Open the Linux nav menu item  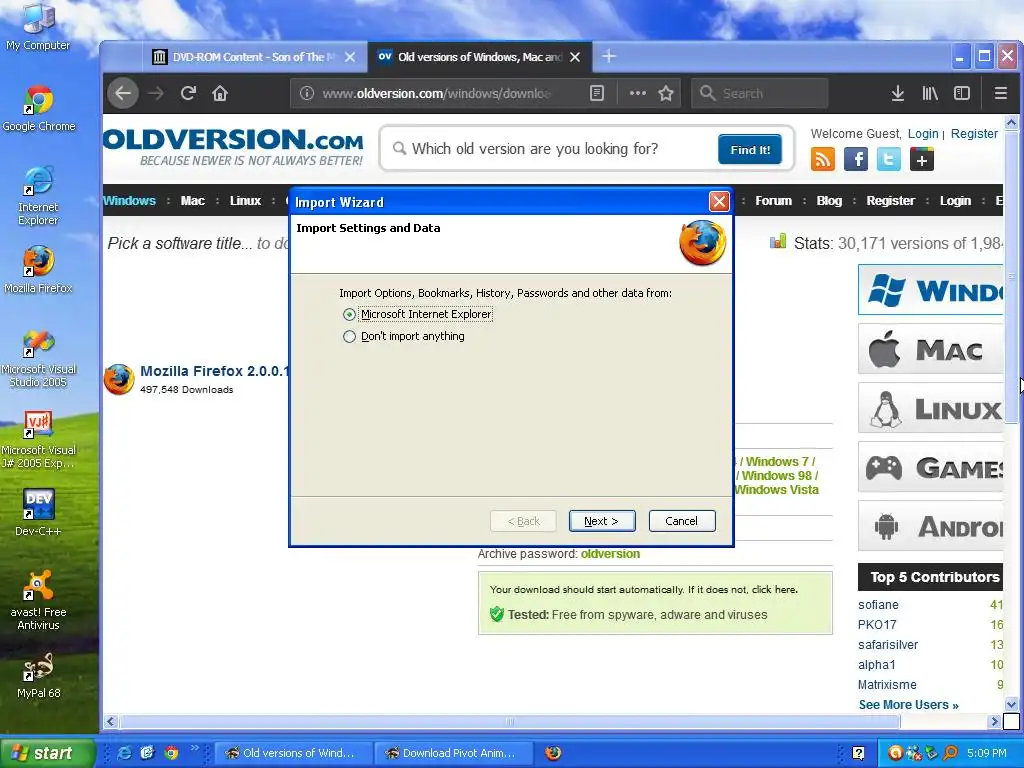(x=246, y=200)
